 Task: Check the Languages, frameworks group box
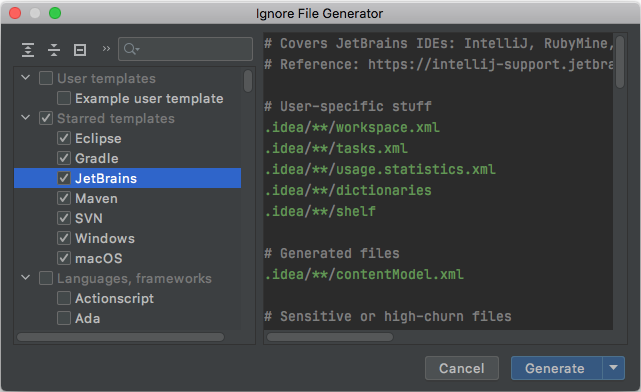click(46, 278)
